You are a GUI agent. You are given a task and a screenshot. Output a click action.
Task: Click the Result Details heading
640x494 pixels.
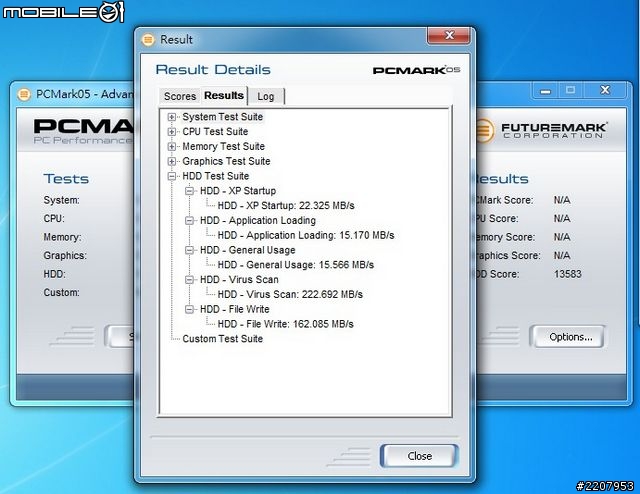[x=213, y=70]
